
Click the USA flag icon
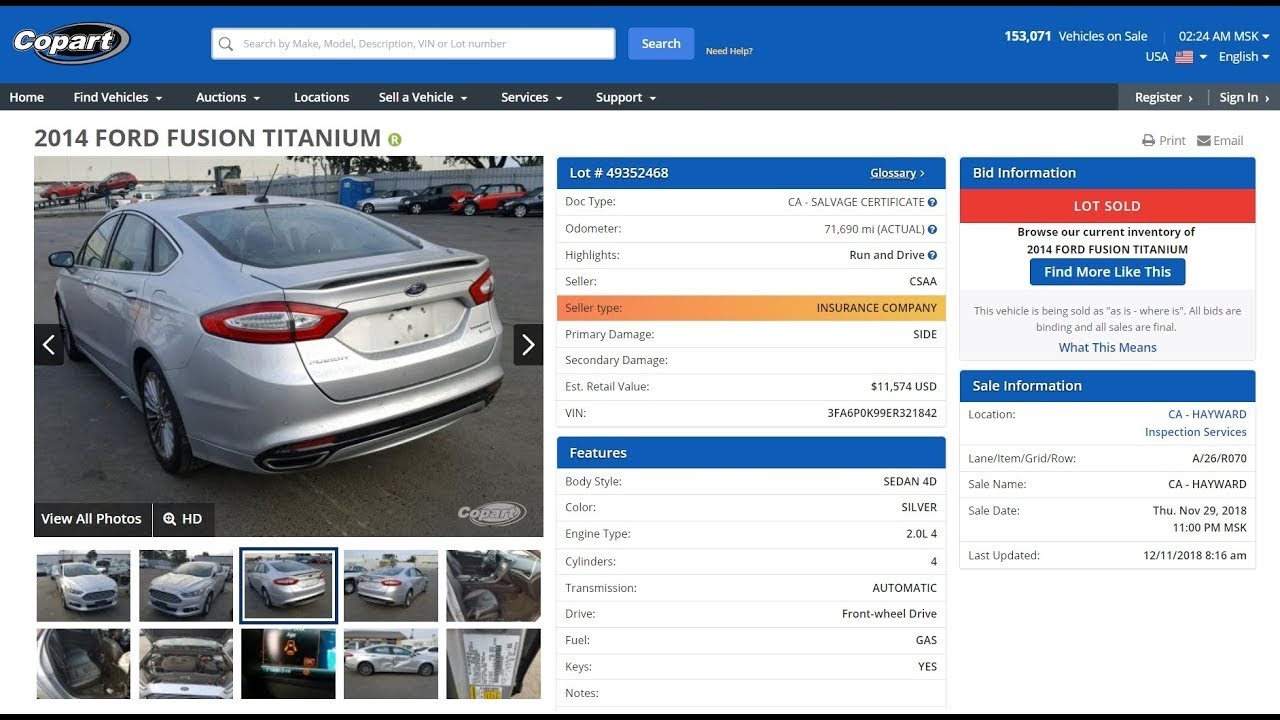1184,57
